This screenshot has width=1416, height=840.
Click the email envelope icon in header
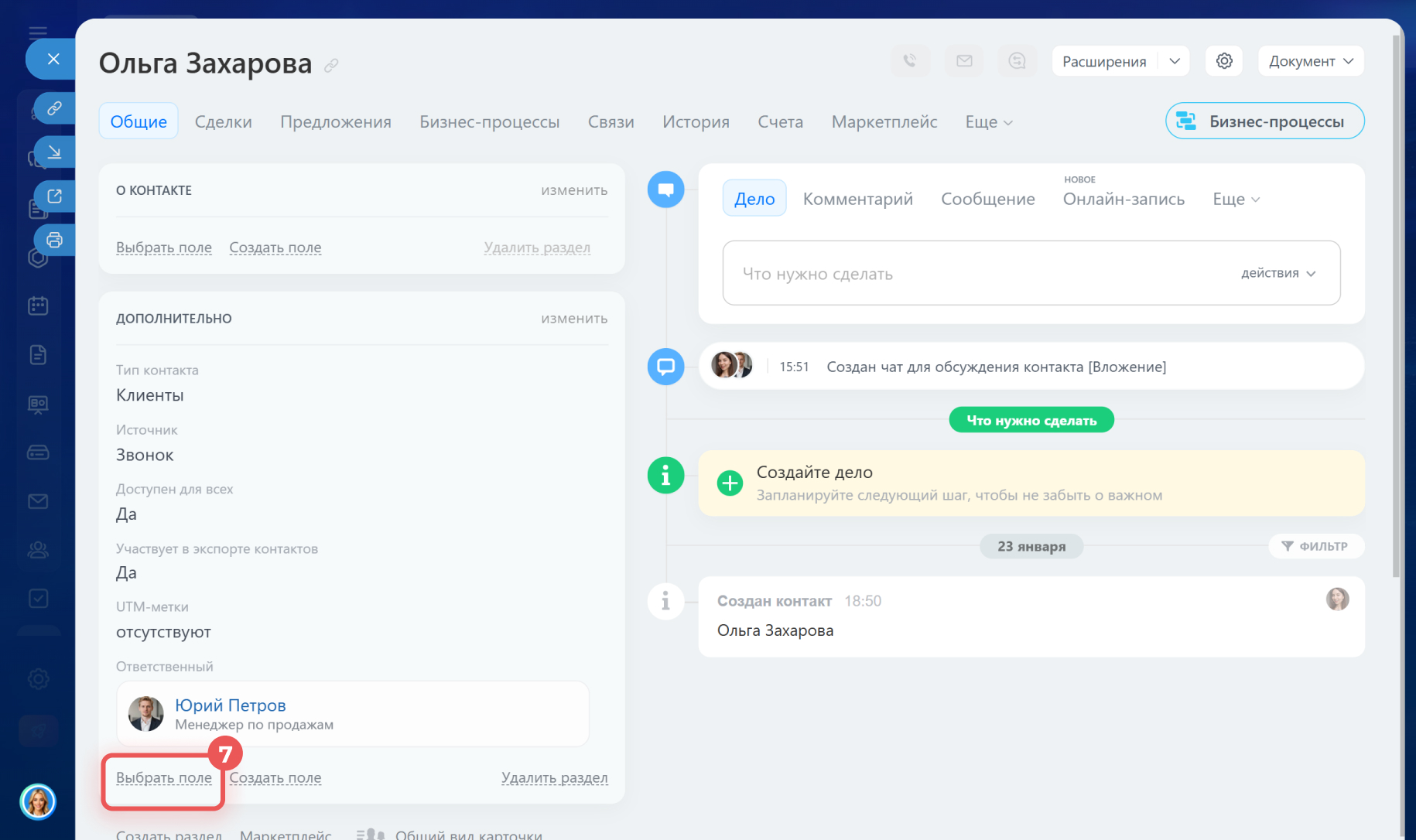coord(964,60)
